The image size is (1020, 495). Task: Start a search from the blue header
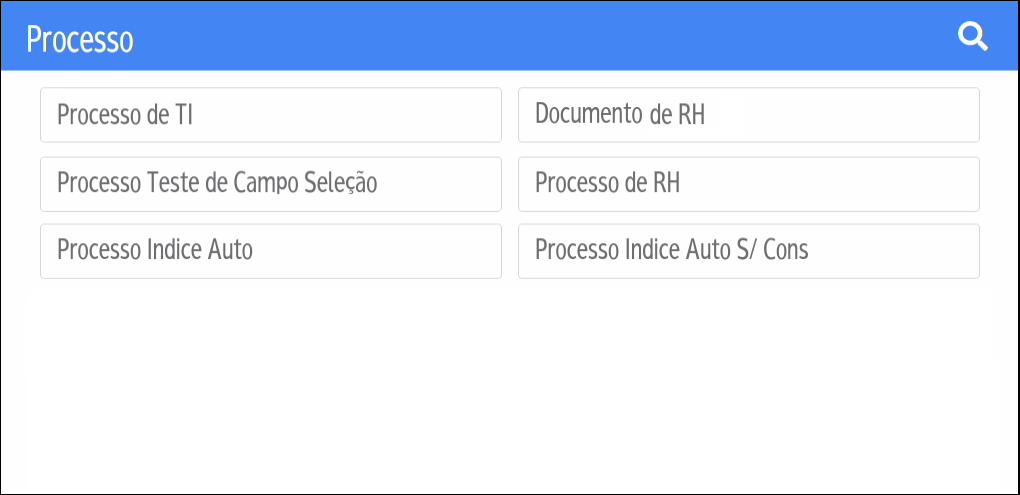pos(973,37)
